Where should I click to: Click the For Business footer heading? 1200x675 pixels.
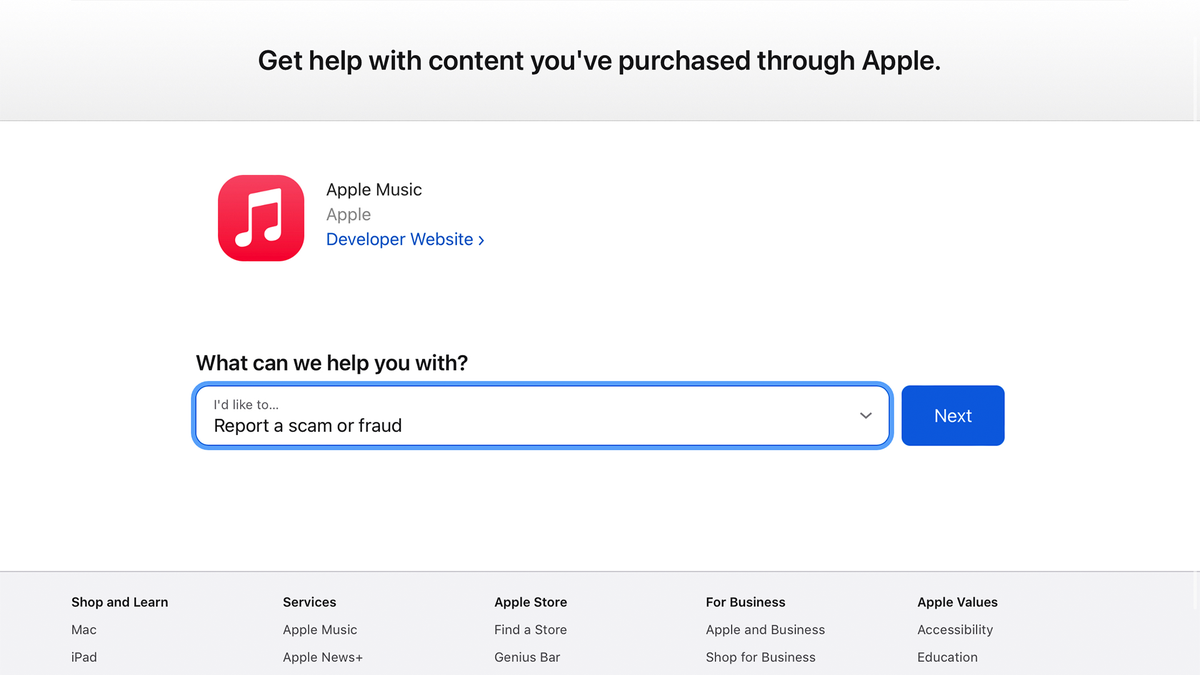pos(745,602)
